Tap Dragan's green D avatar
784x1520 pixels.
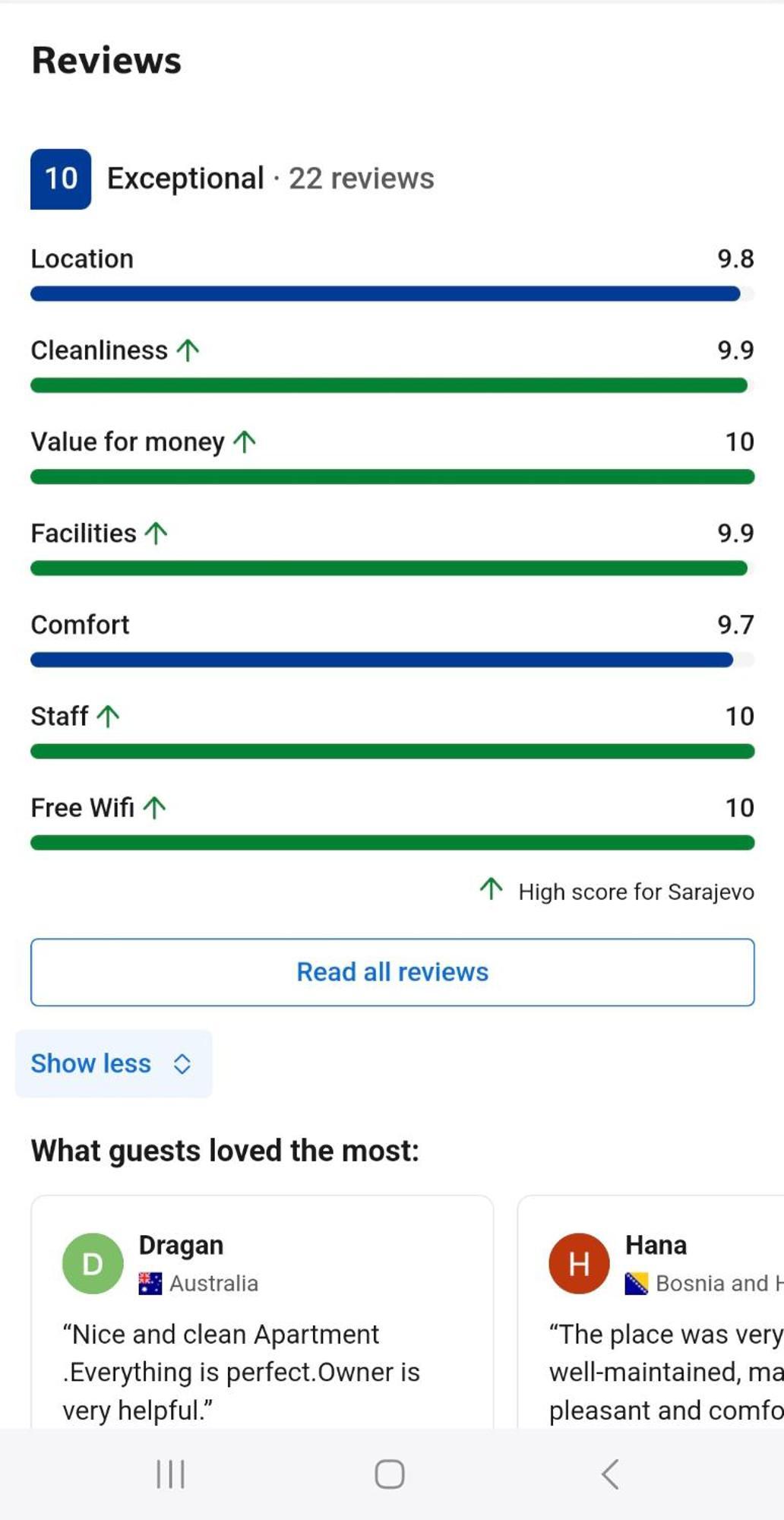point(93,1264)
